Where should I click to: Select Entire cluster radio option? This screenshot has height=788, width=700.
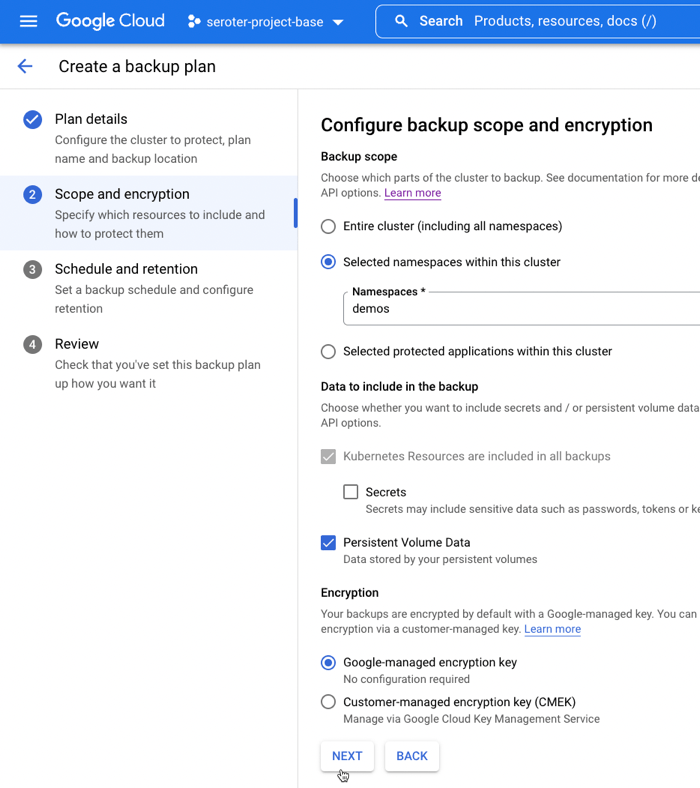(x=328, y=227)
